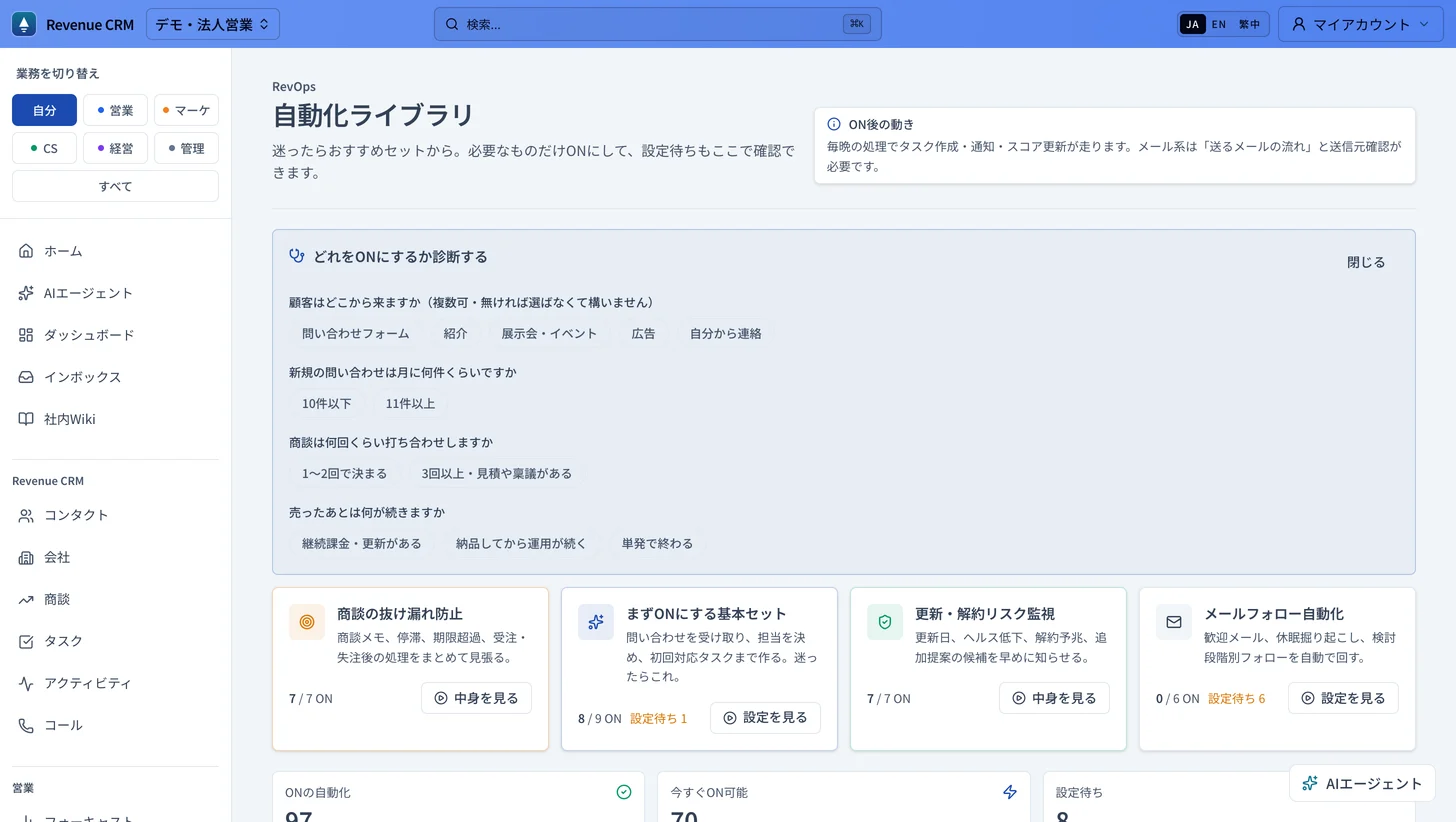Image resolution: width=1456 pixels, height=822 pixels.
Task: Select the 展示会・イベント option chip
Action: (549, 334)
